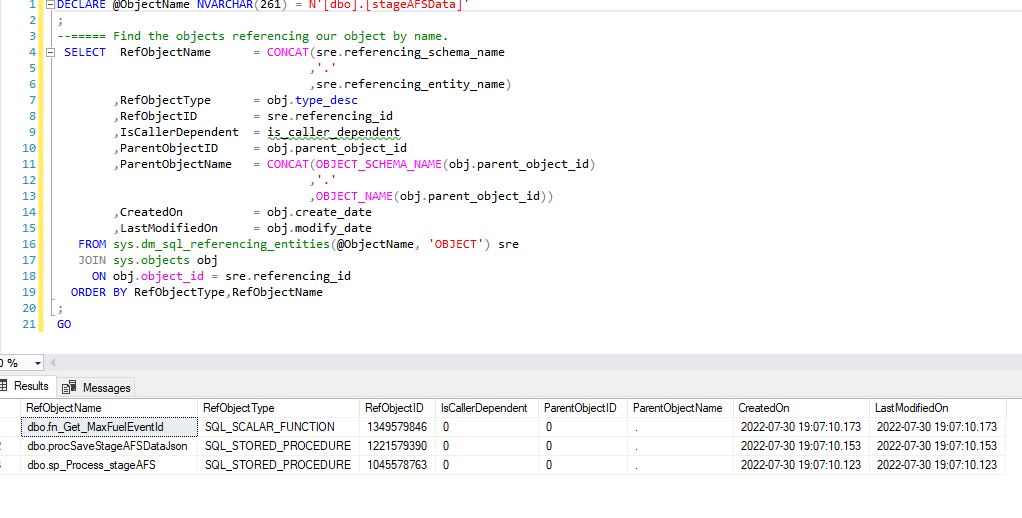
Task: Click the scroll-left arrow of horizontal scrollbar
Action: [x=53, y=362]
